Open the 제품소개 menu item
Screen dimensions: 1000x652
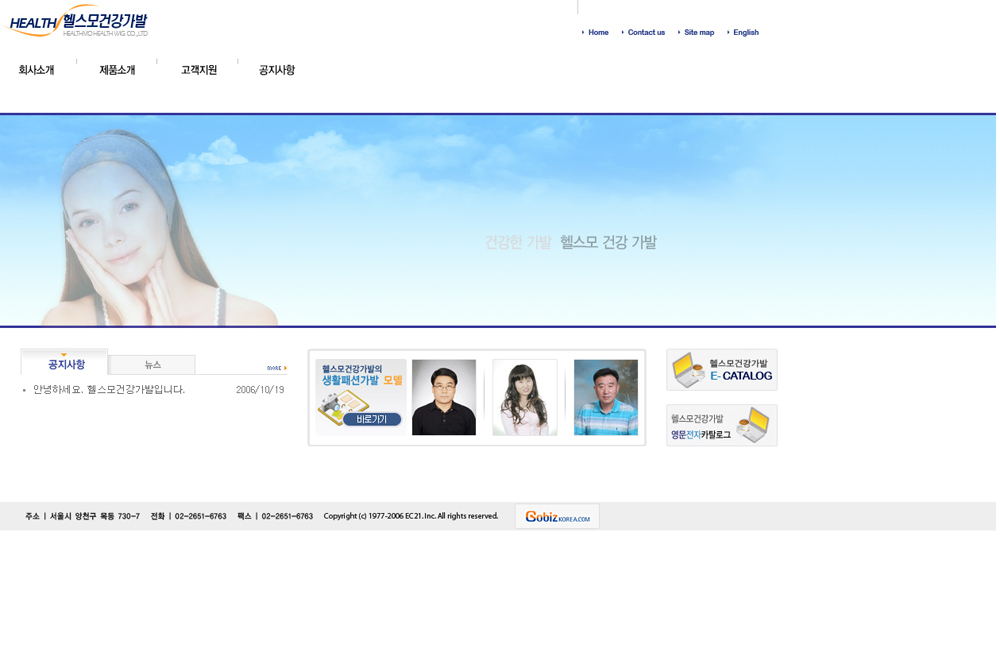[118, 71]
